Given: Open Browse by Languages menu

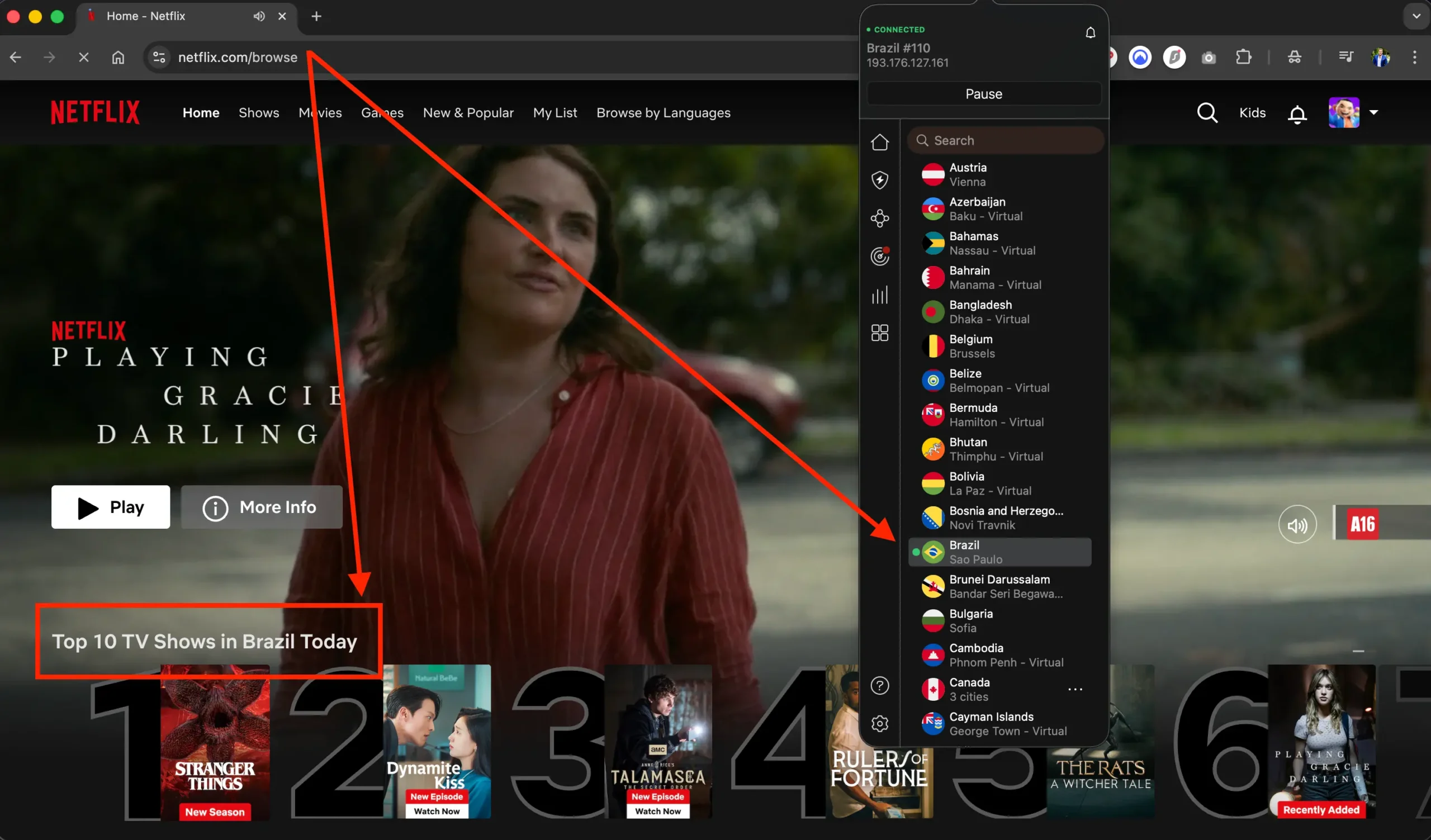Looking at the screenshot, I should click(664, 112).
